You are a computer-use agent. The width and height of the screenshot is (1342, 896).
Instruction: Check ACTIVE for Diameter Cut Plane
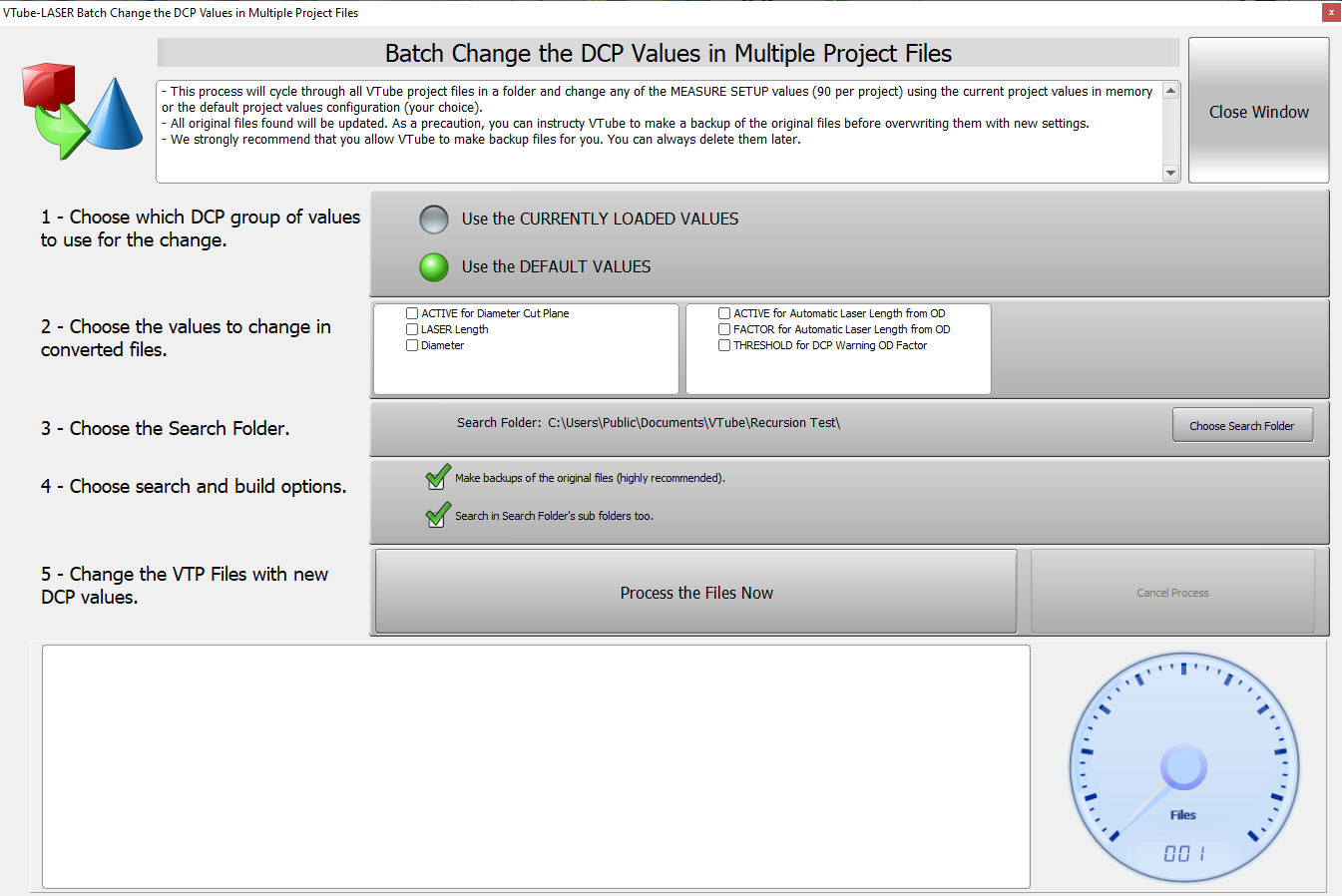click(412, 313)
